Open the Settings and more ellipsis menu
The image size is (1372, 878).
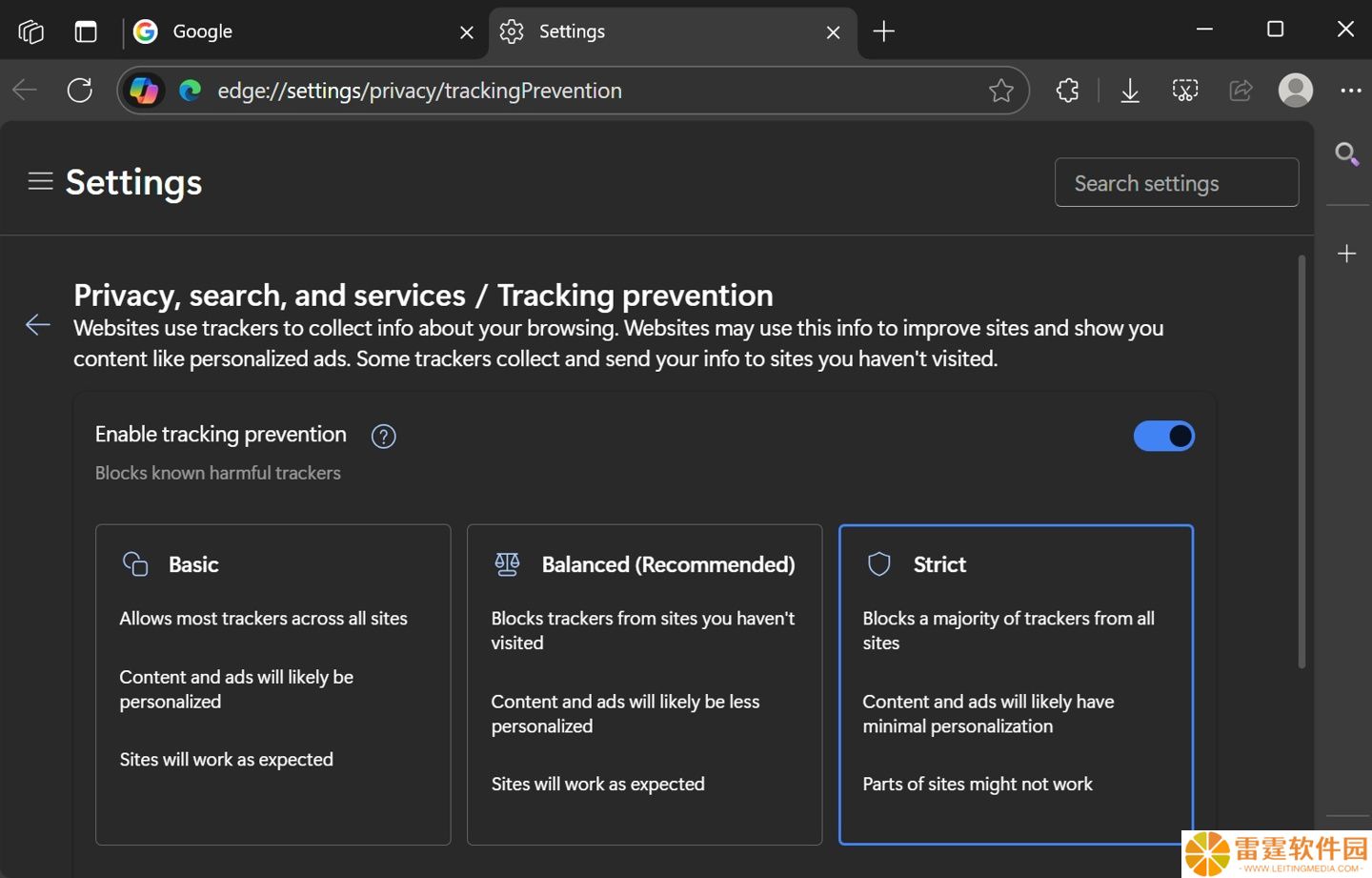pyautogui.click(x=1351, y=91)
